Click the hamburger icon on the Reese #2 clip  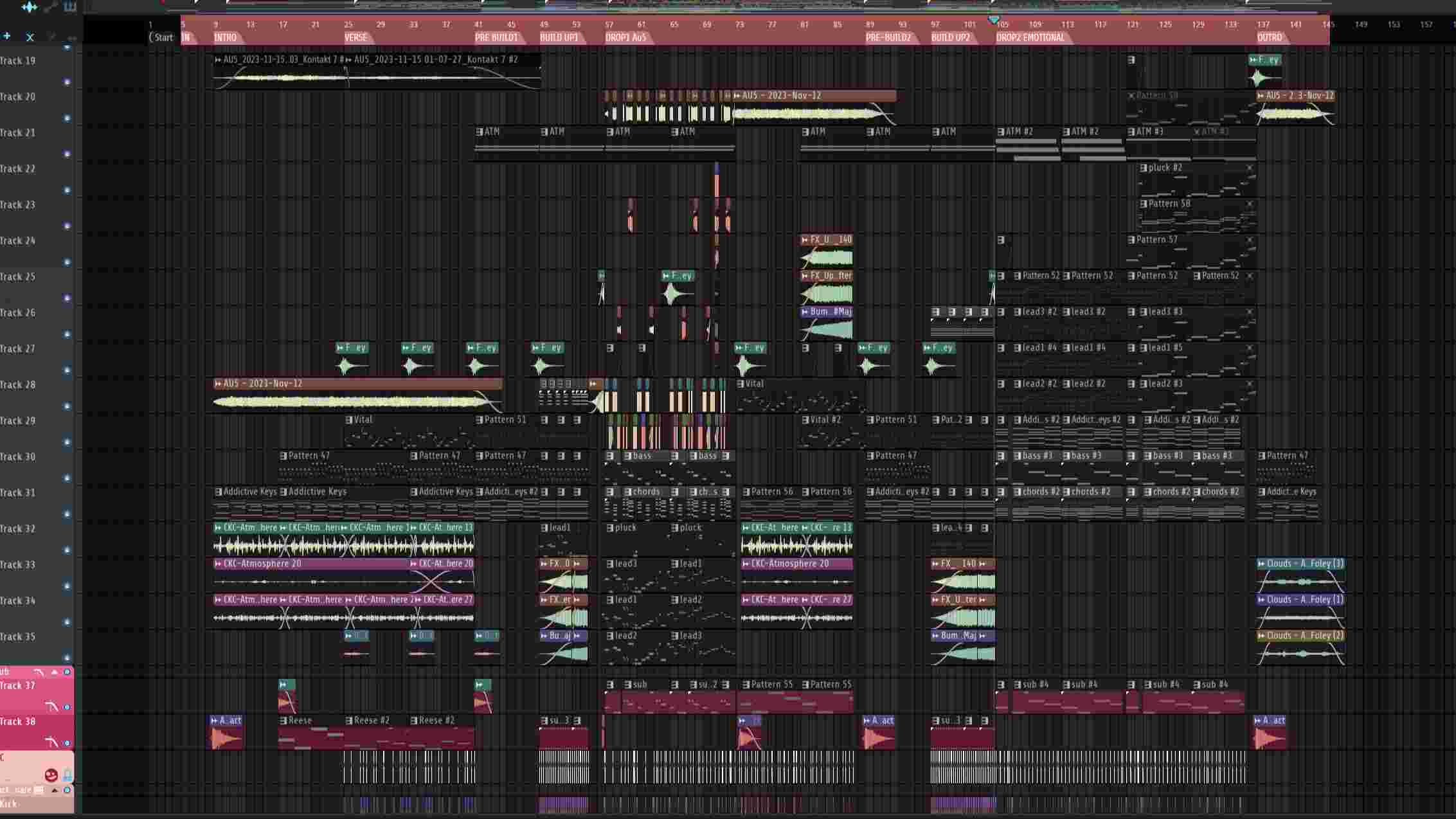pos(348,720)
